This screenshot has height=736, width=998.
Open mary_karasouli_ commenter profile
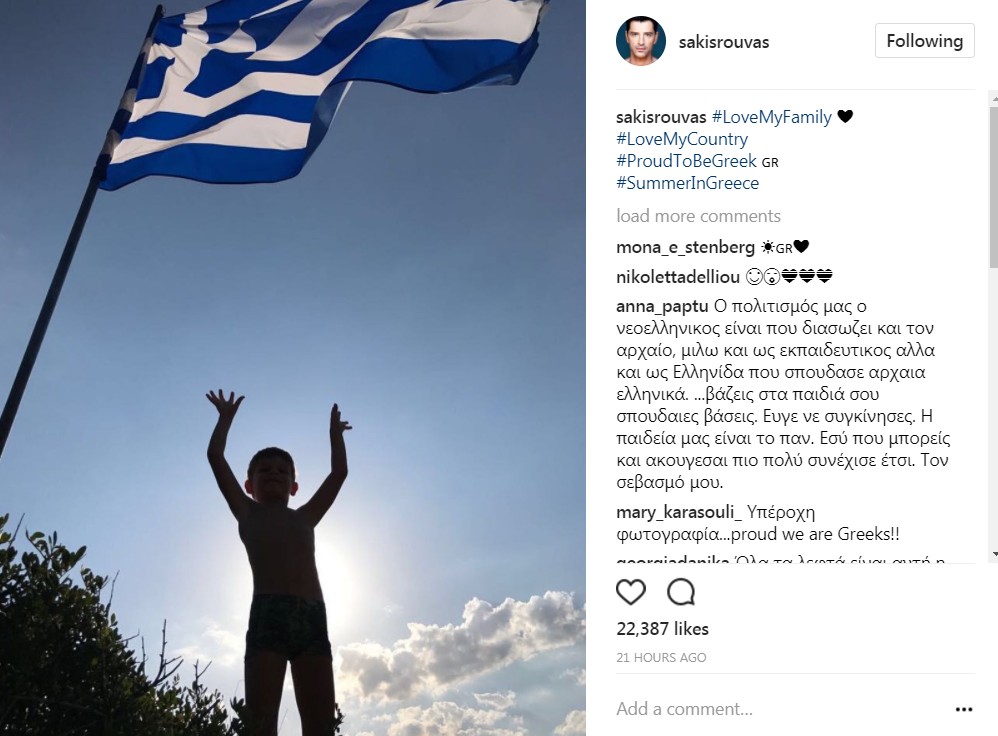pos(679,512)
